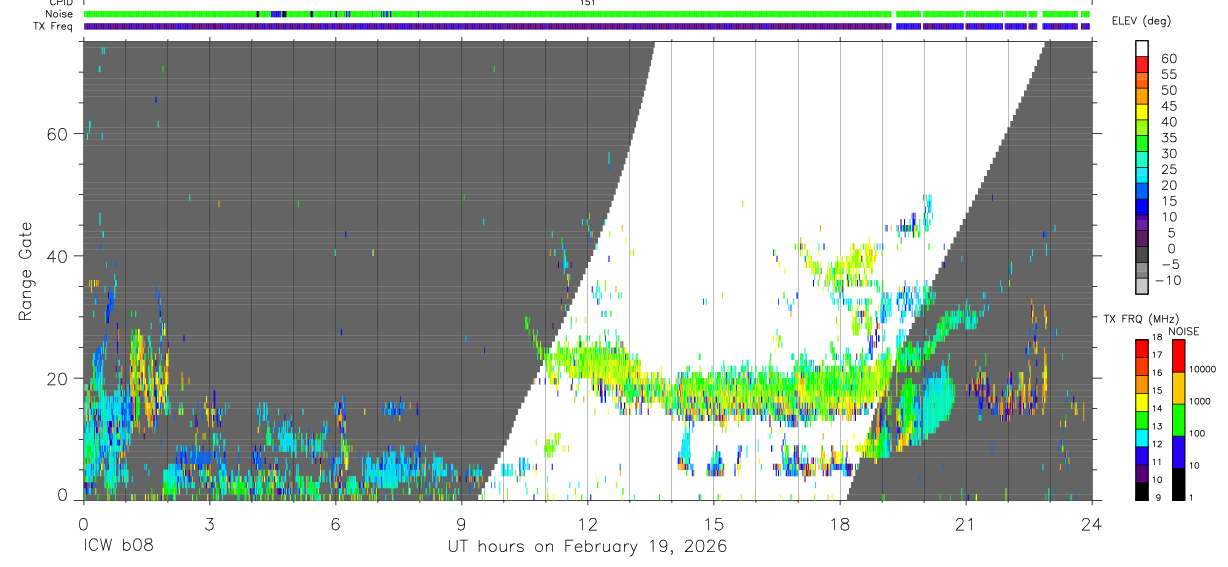Viewport: 1228px width, 567px height.
Task: Click the 'UT hours on February 19, 2026' axis title
Action: [587, 547]
